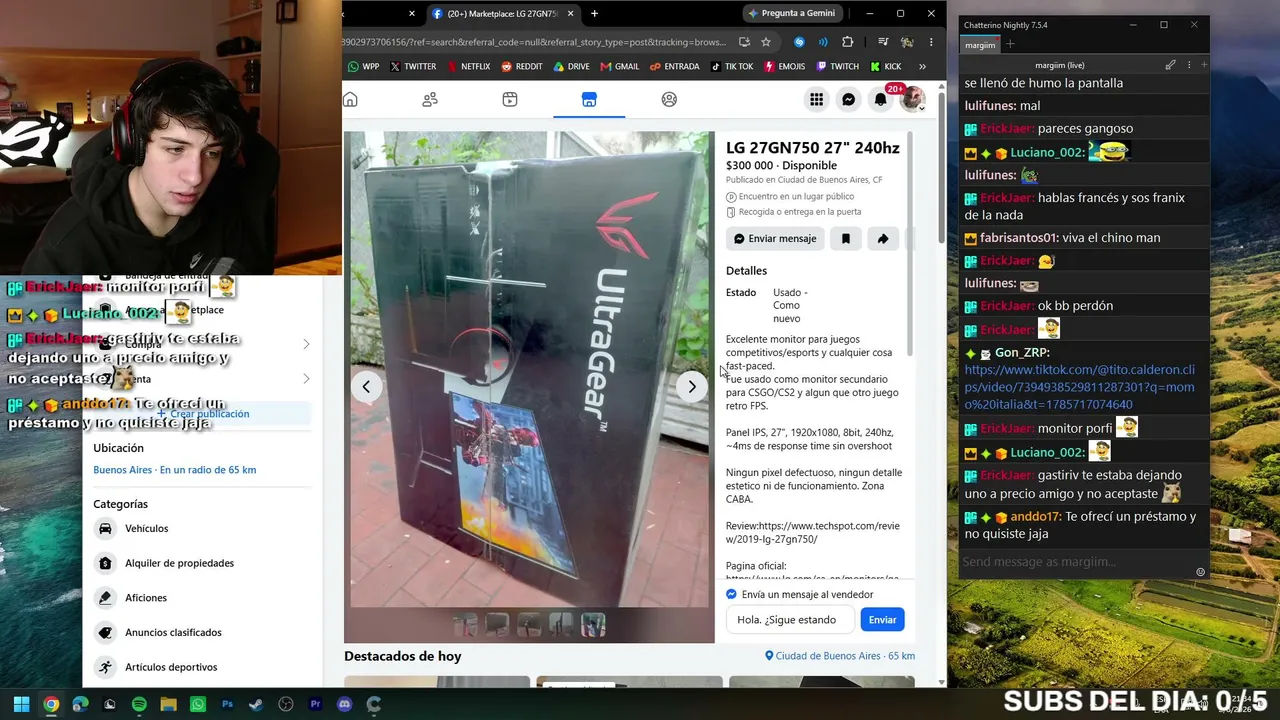Show previous listing photo
Viewport: 1280px width, 720px height.
point(366,387)
